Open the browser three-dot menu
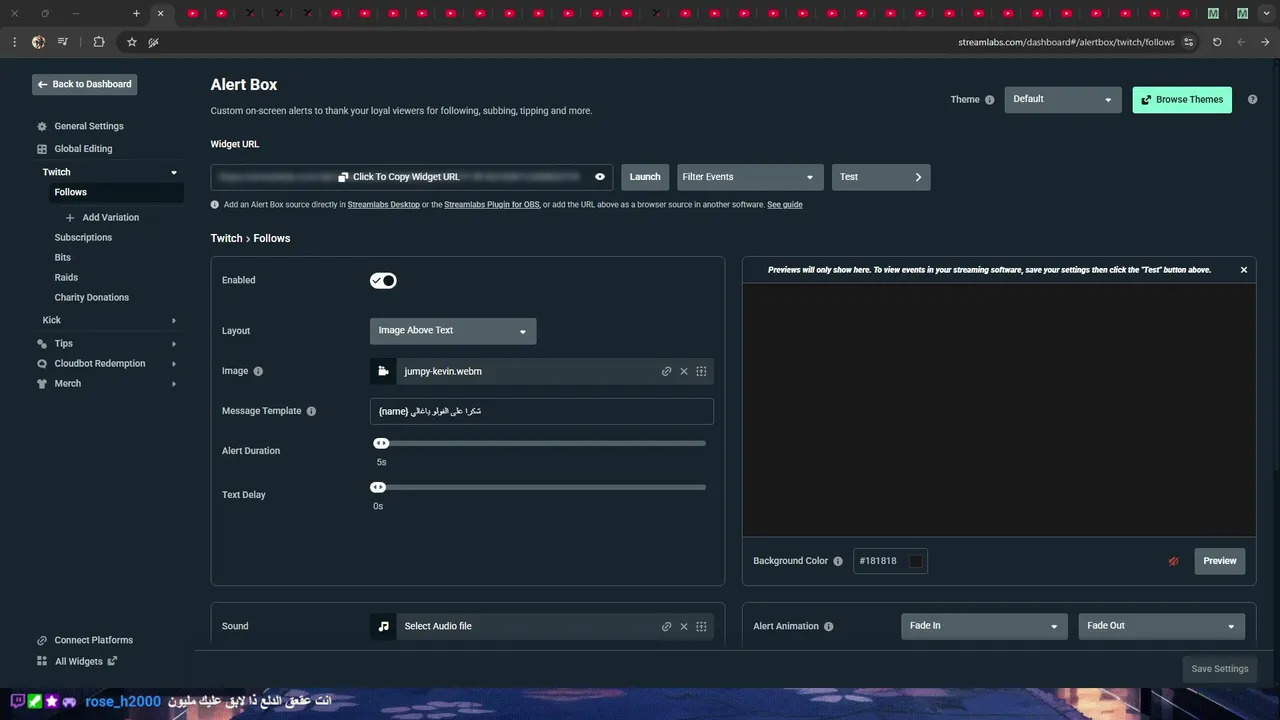The image size is (1280, 720). tap(14, 42)
